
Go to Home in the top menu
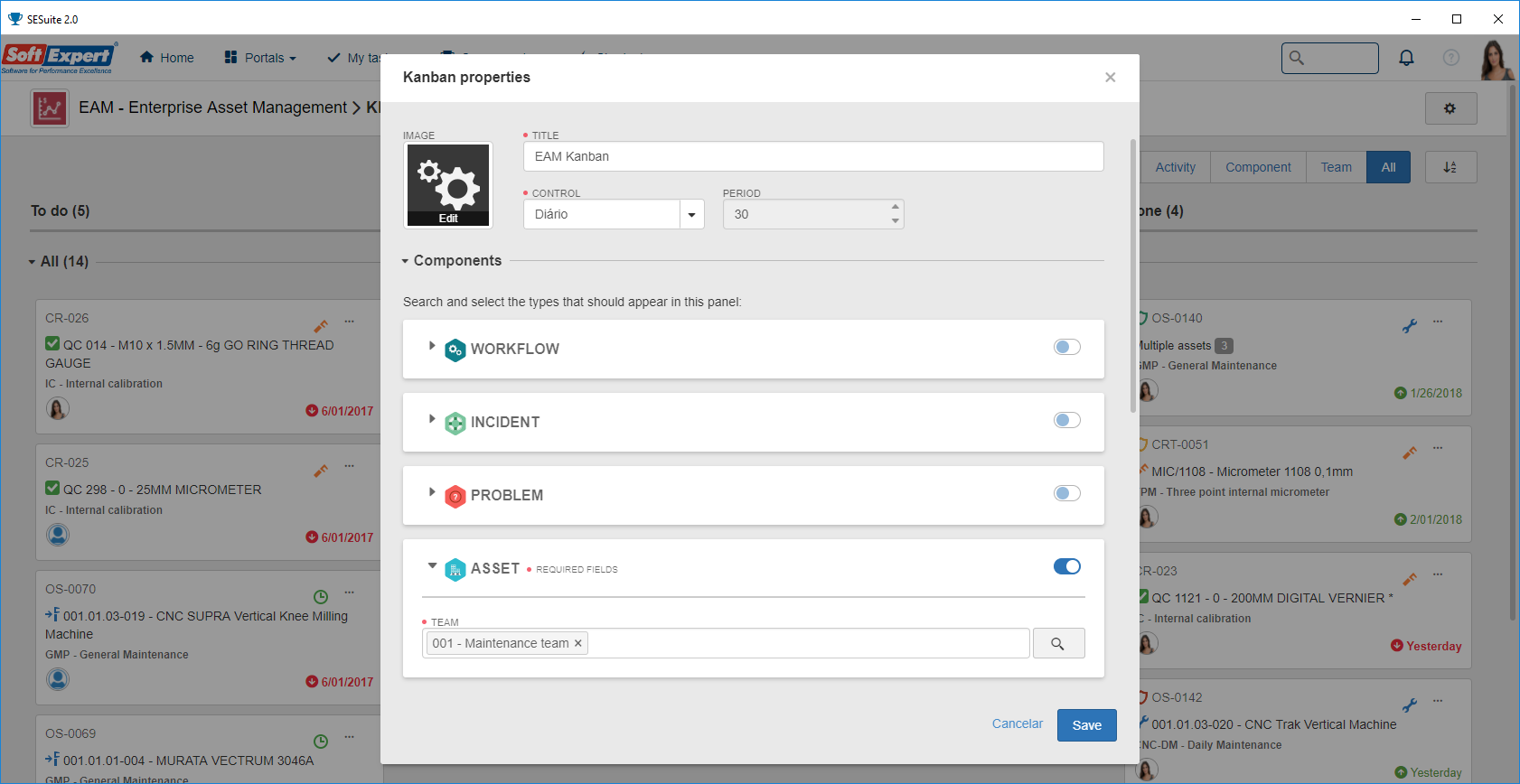point(167,58)
